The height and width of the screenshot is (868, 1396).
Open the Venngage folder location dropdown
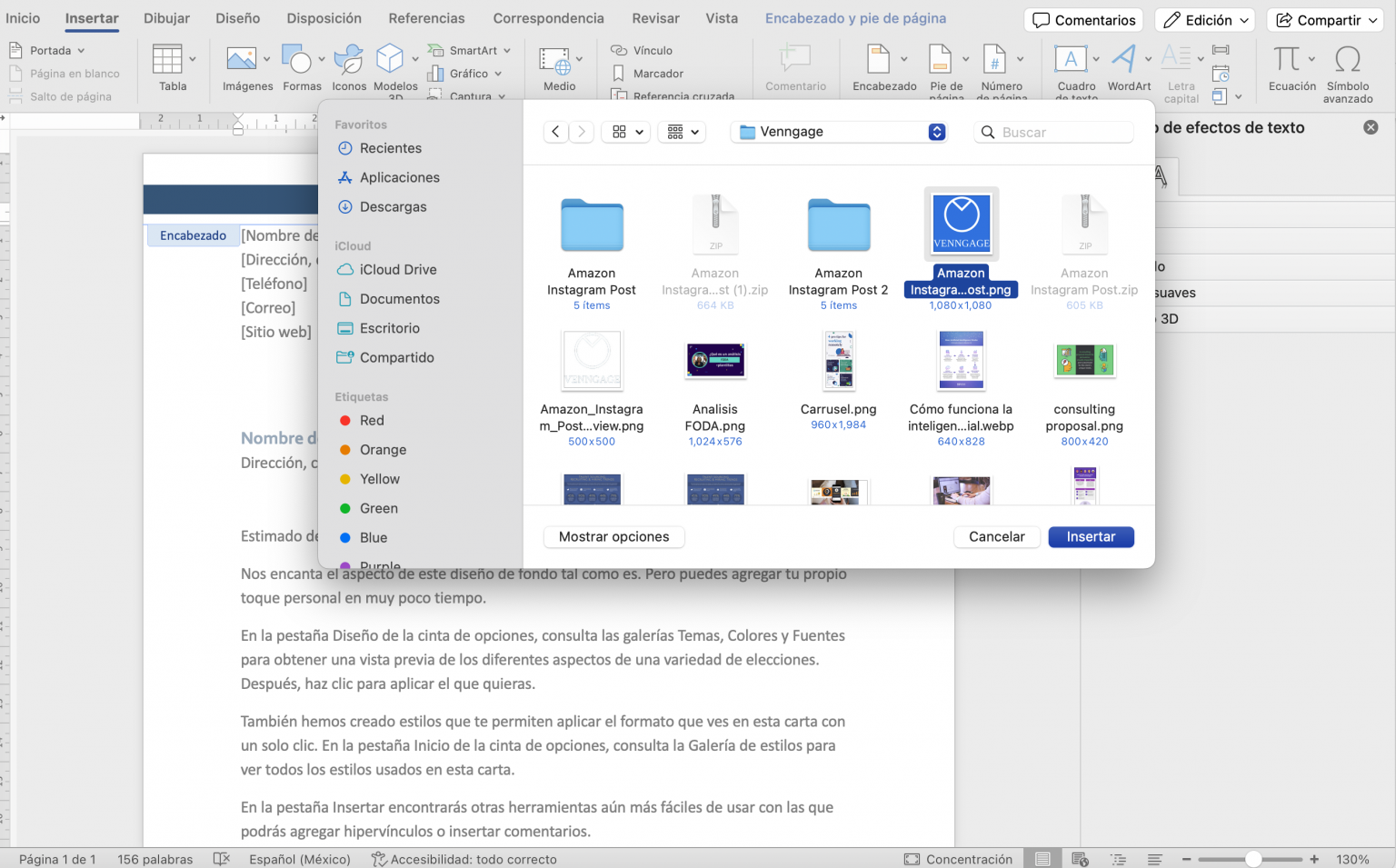coord(837,131)
